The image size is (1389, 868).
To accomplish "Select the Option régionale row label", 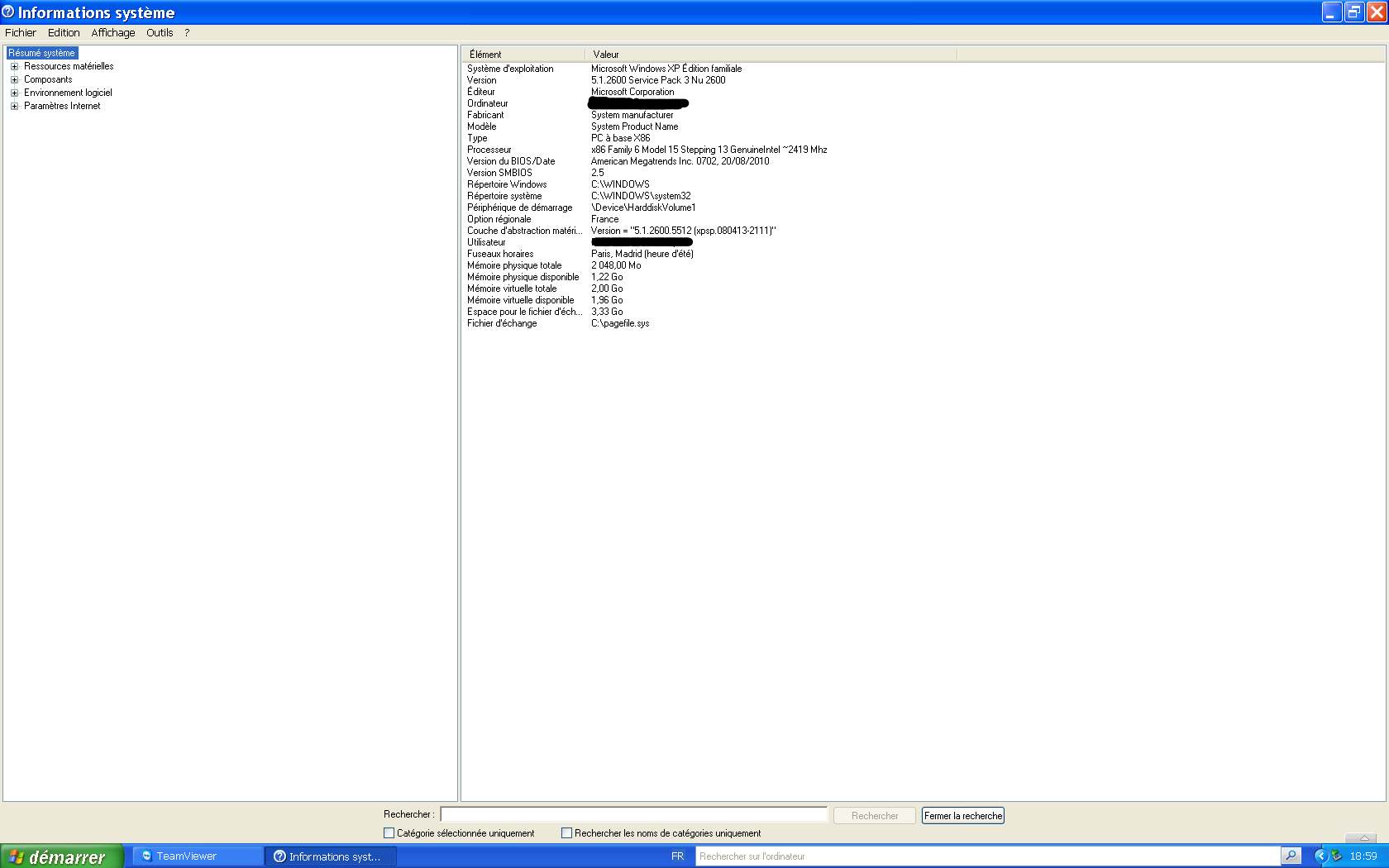I will click(x=499, y=219).
